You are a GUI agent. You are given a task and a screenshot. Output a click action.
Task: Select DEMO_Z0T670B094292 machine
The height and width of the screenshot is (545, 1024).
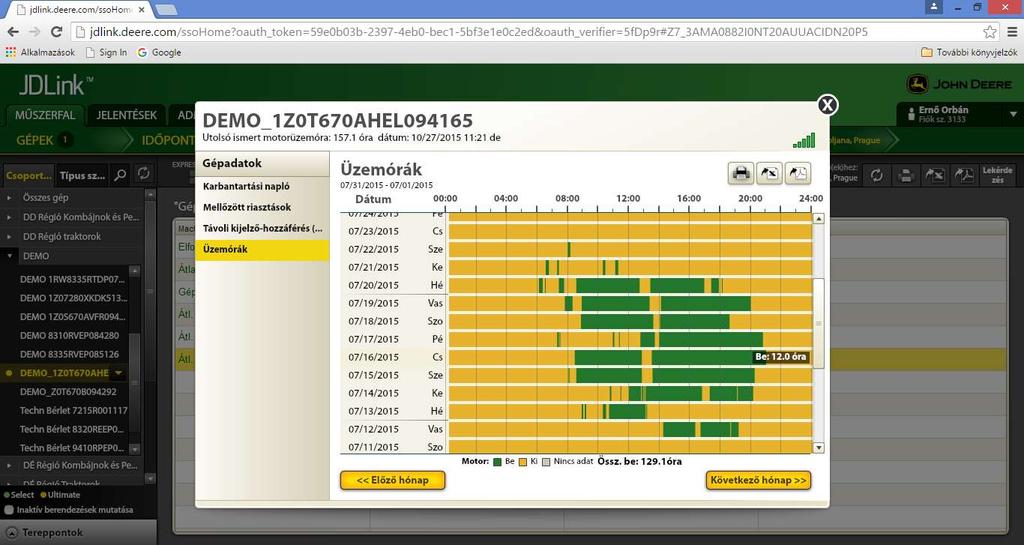pos(68,392)
